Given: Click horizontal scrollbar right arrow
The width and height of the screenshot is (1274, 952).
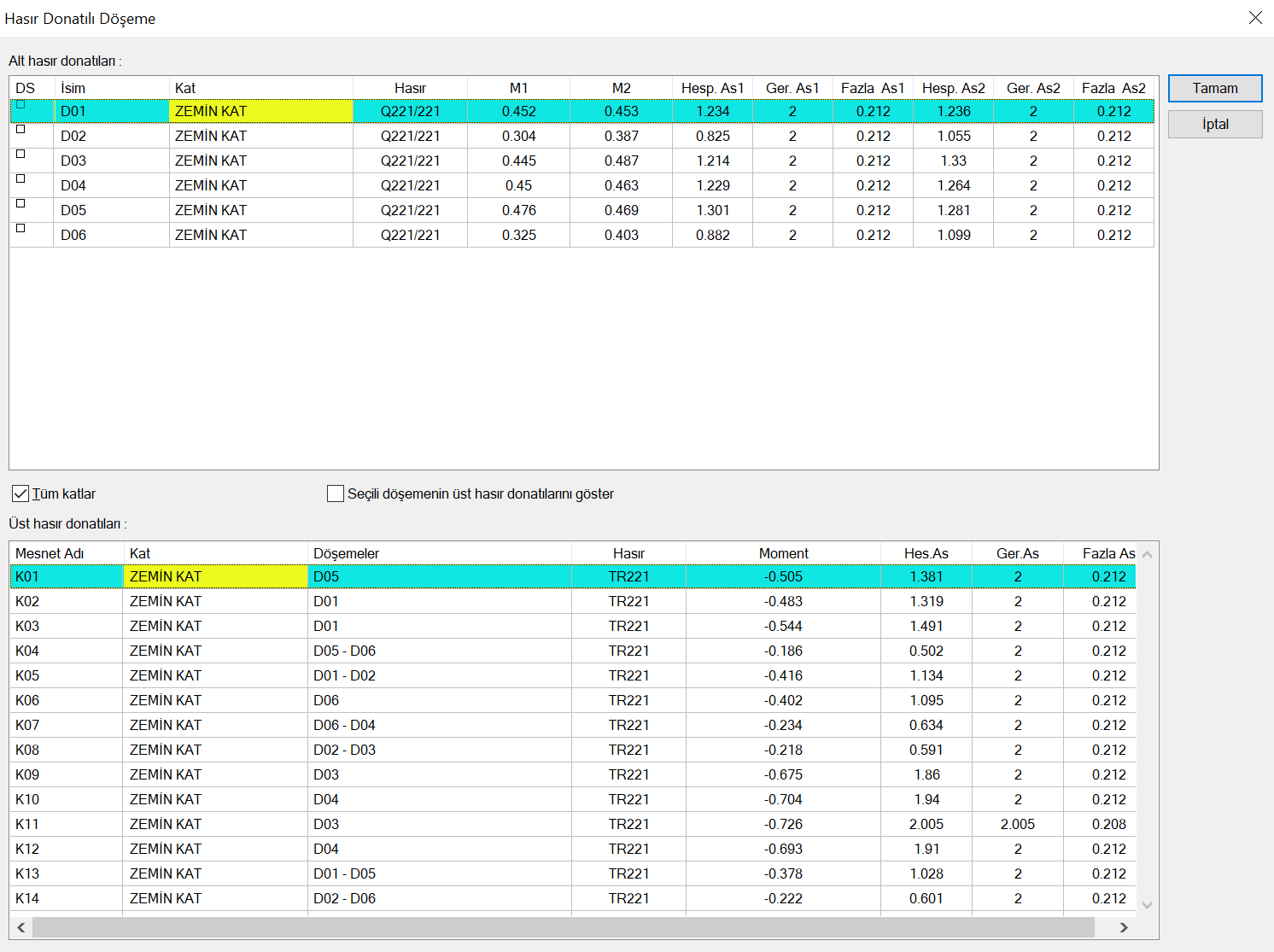Looking at the screenshot, I should coord(1124,927).
